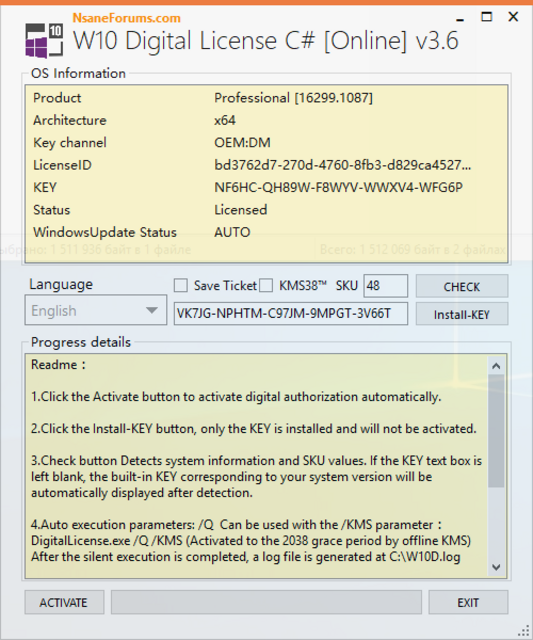Click the W10 Digital License app logo
This screenshot has width=533, height=640.
(x=44, y=40)
